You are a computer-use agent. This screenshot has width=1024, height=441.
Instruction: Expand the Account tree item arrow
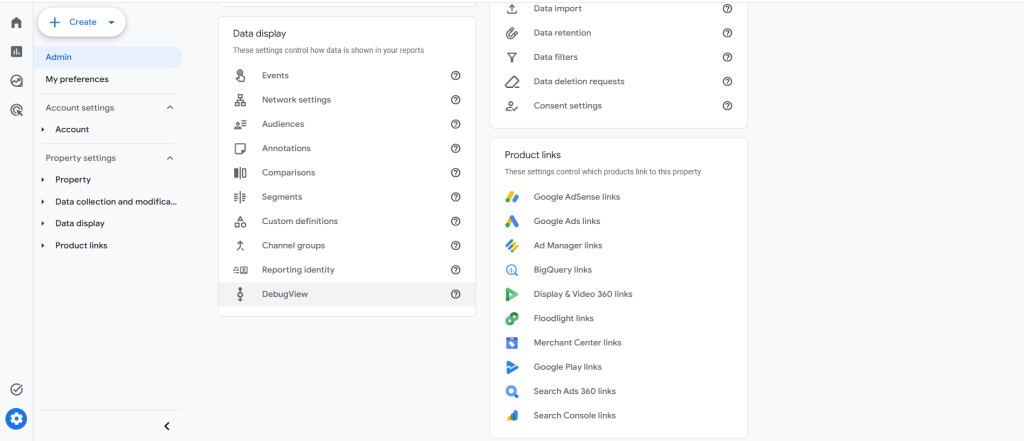click(43, 129)
